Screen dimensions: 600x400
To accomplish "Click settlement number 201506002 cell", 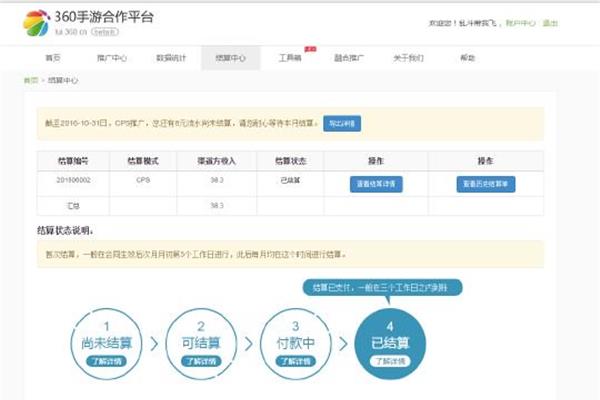I will click(73, 180).
